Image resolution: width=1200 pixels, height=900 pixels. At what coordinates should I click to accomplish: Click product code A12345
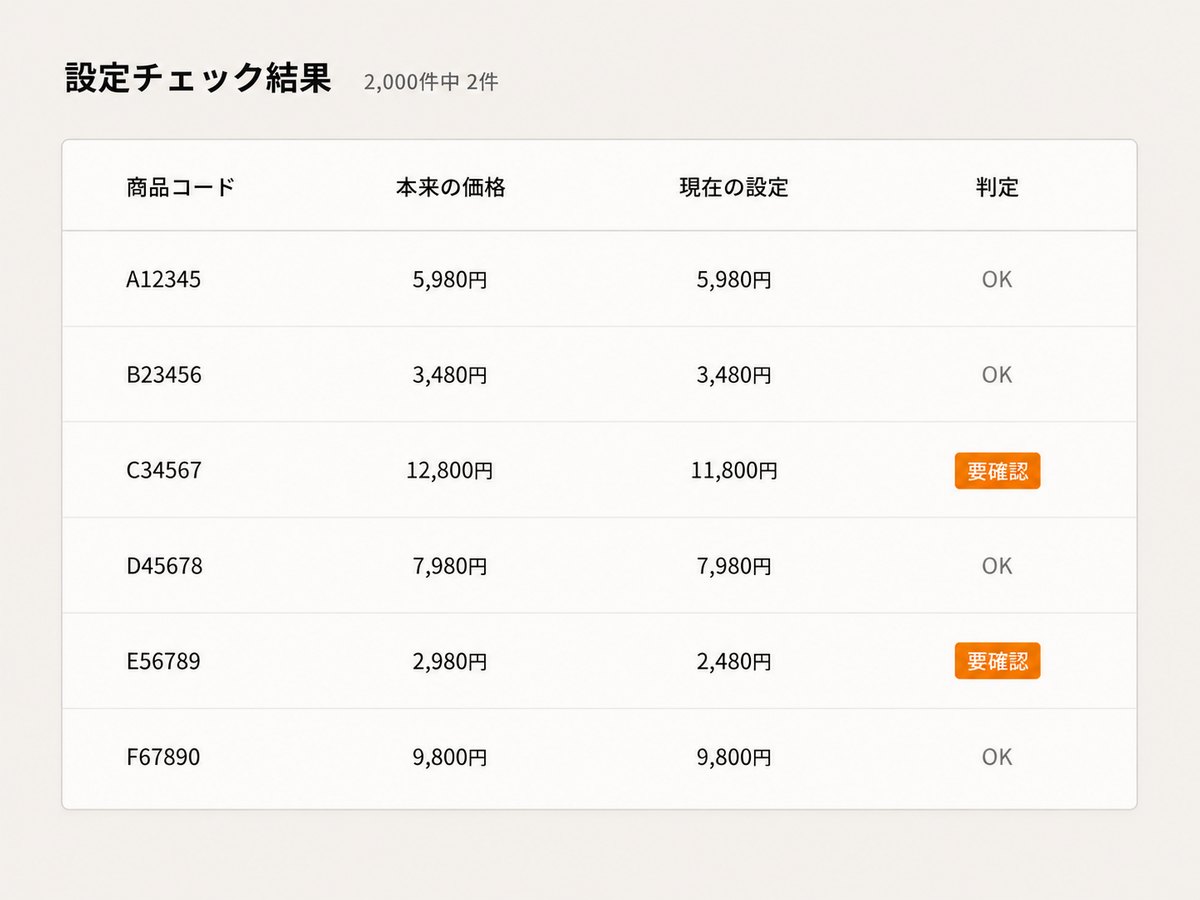[164, 280]
